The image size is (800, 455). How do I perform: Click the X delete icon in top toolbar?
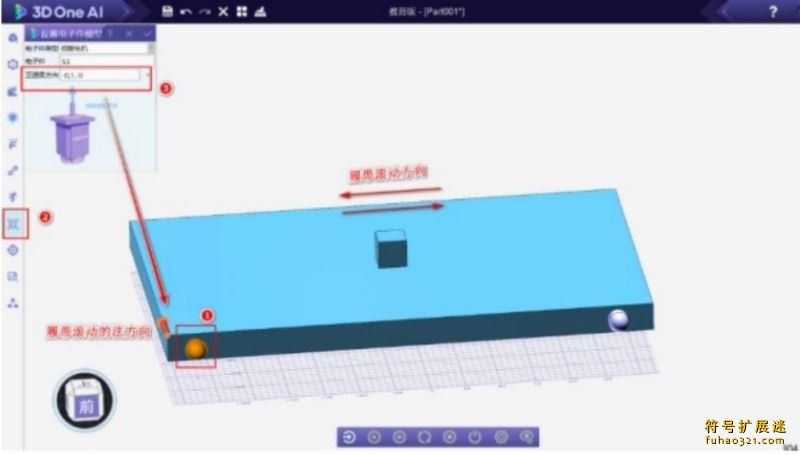click(223, 11)
